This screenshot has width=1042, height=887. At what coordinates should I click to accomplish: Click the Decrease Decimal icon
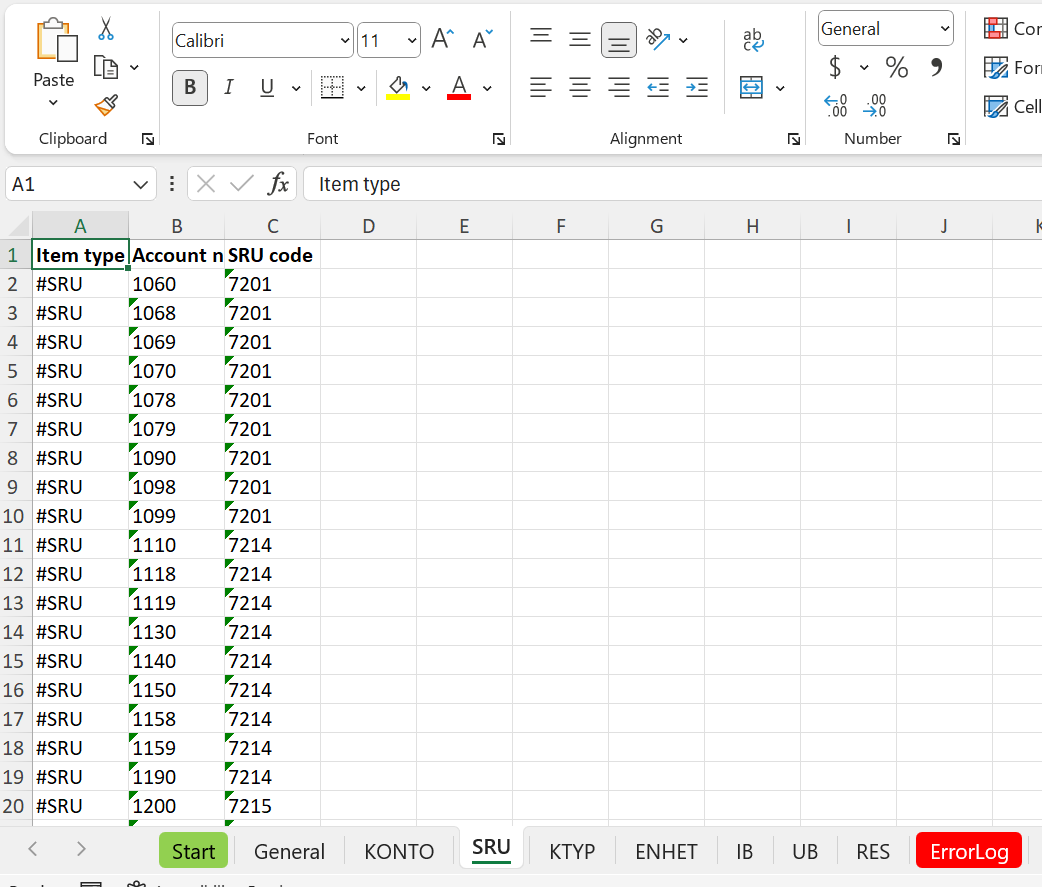875,105
